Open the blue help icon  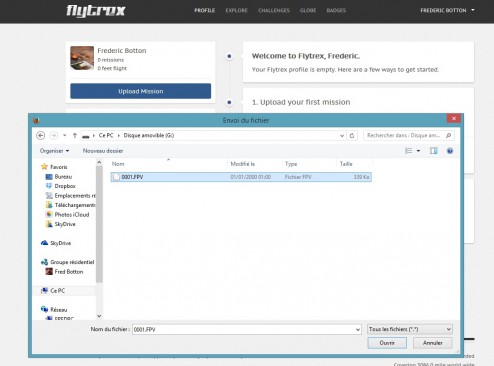coord(450,151)
